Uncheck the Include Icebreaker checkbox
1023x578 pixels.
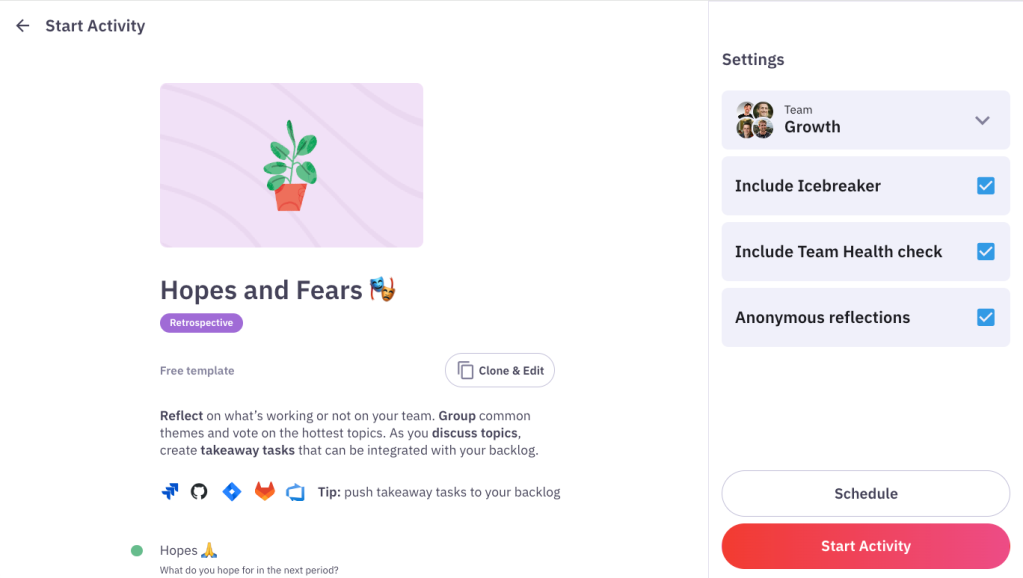pyautogui.click(x=985, y=186)
